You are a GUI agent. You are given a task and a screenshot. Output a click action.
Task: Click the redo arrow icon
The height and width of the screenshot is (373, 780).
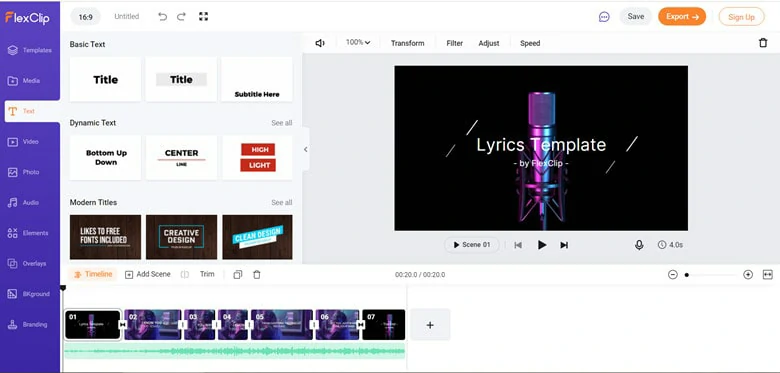click(182, 17)
